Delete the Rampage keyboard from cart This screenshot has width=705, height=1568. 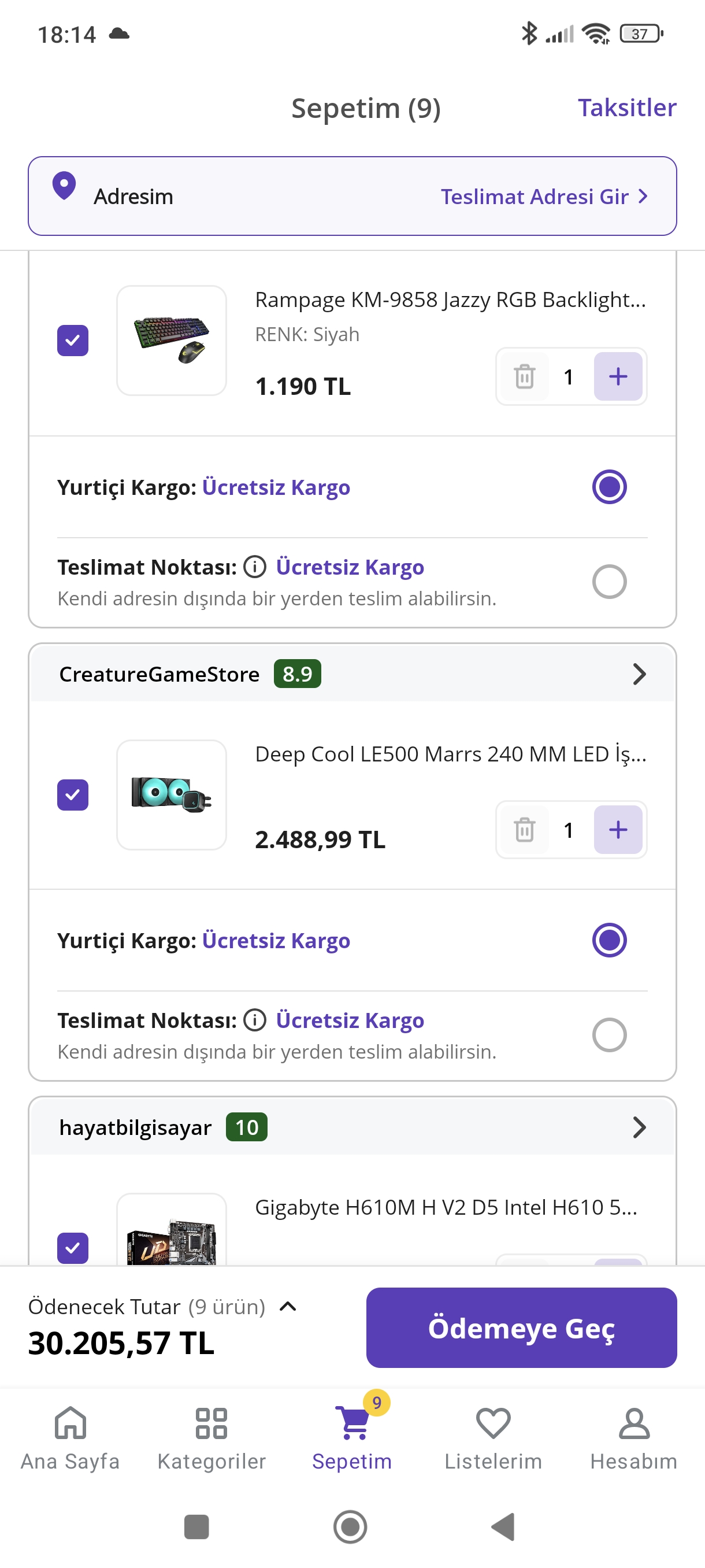tap(524, 376)
